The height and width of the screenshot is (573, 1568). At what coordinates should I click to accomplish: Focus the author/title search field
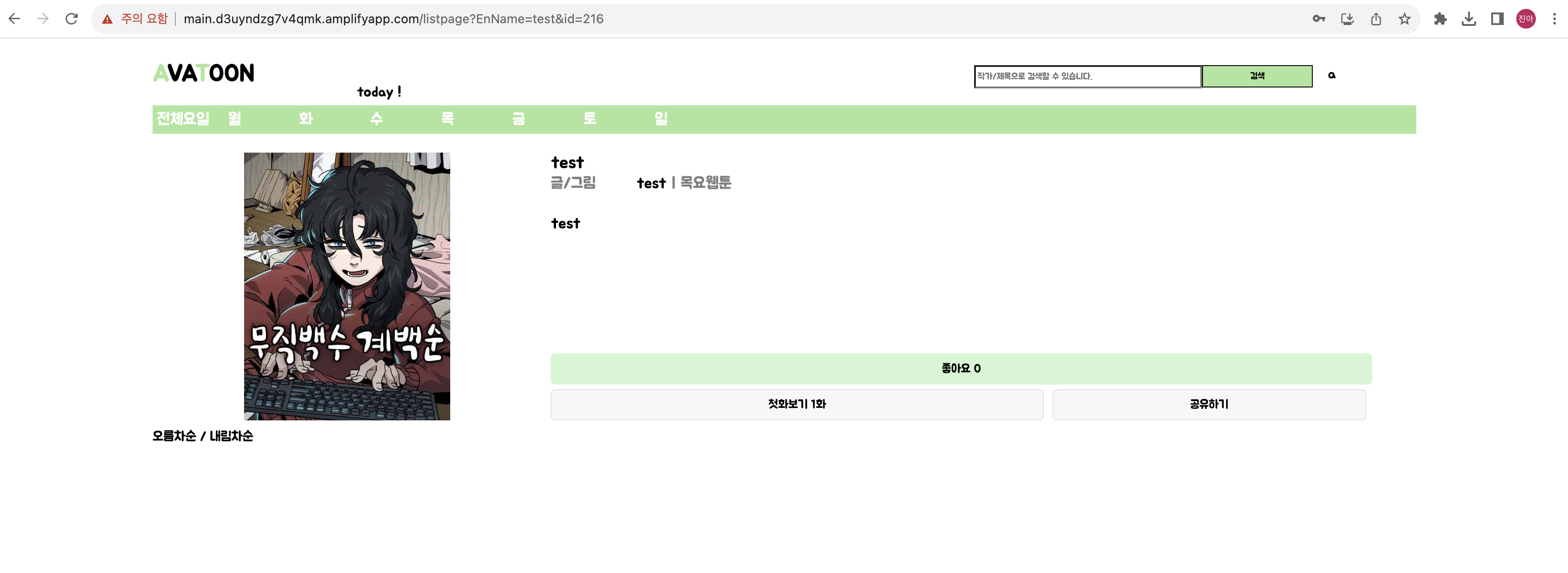[1088, 76]
